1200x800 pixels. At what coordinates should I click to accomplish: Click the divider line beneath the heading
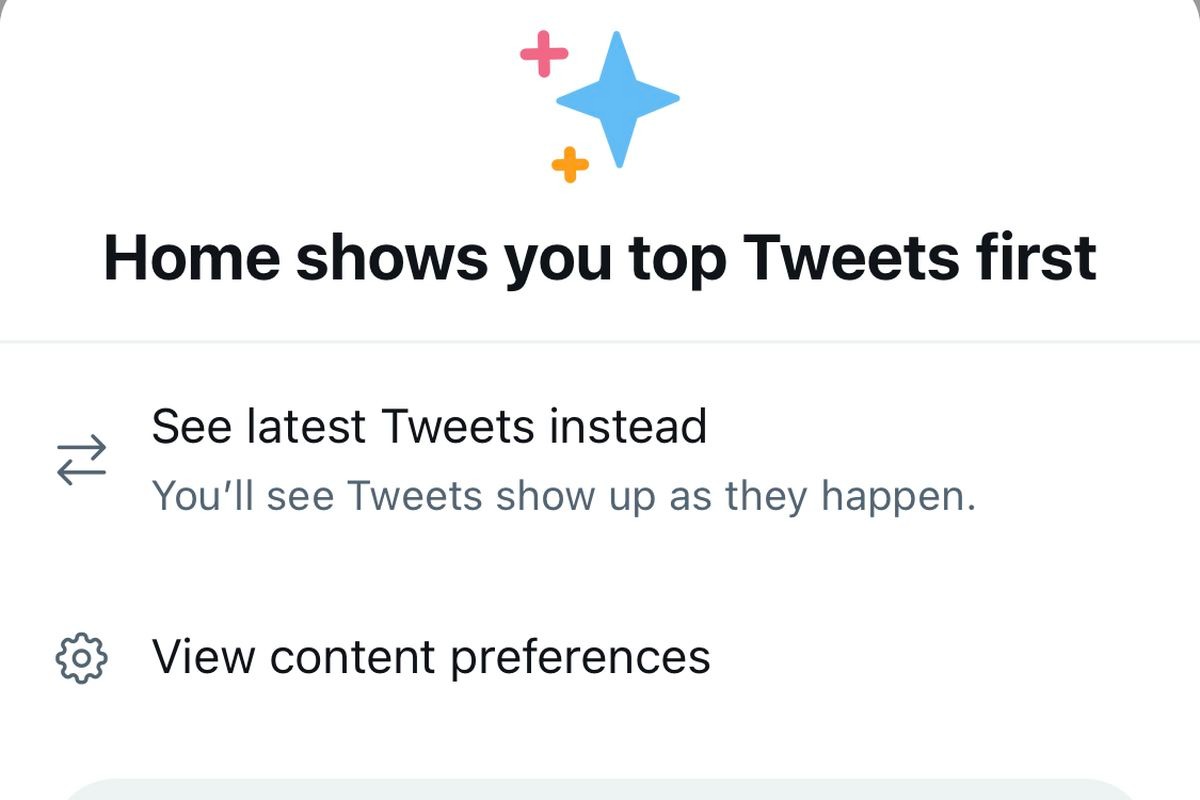coord(600,342)
